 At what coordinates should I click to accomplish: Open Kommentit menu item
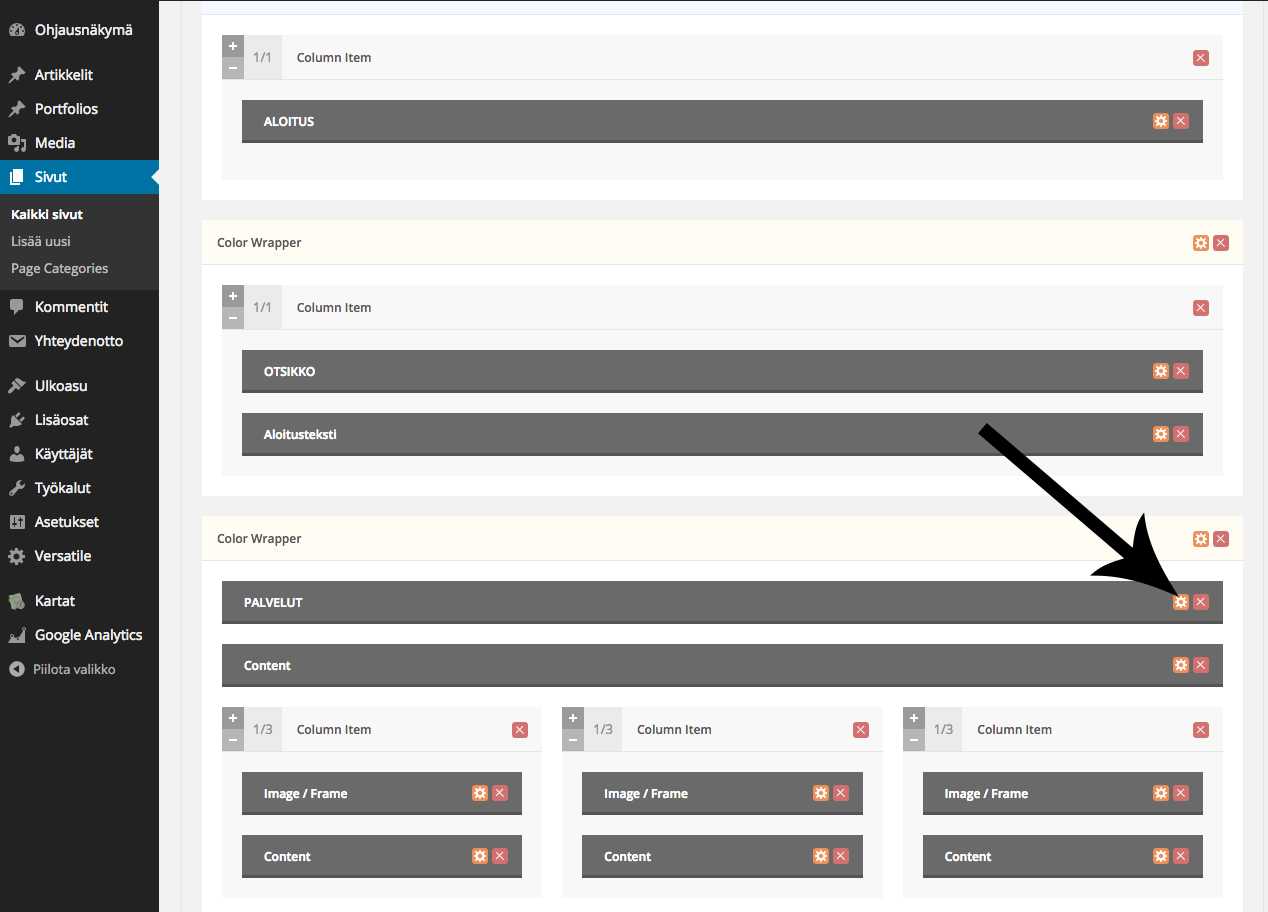79,307
